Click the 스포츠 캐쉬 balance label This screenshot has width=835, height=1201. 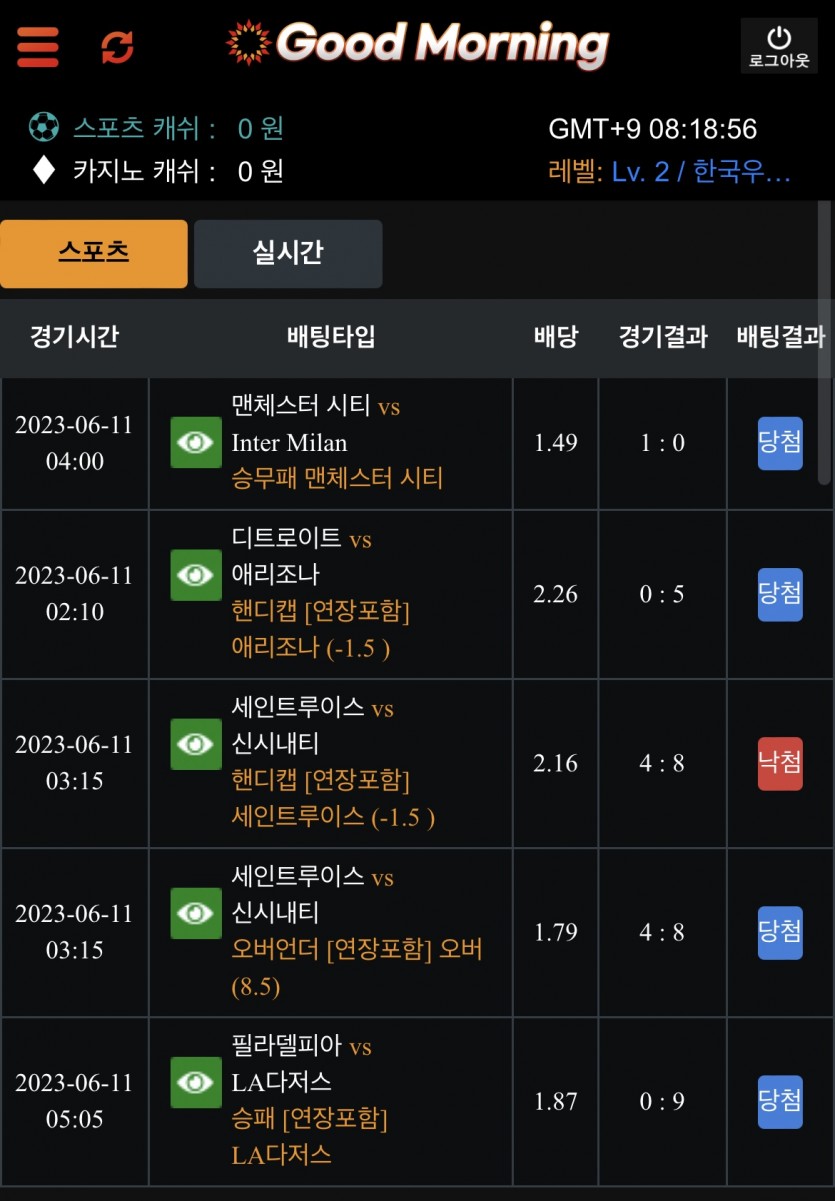tap(144, 128)
